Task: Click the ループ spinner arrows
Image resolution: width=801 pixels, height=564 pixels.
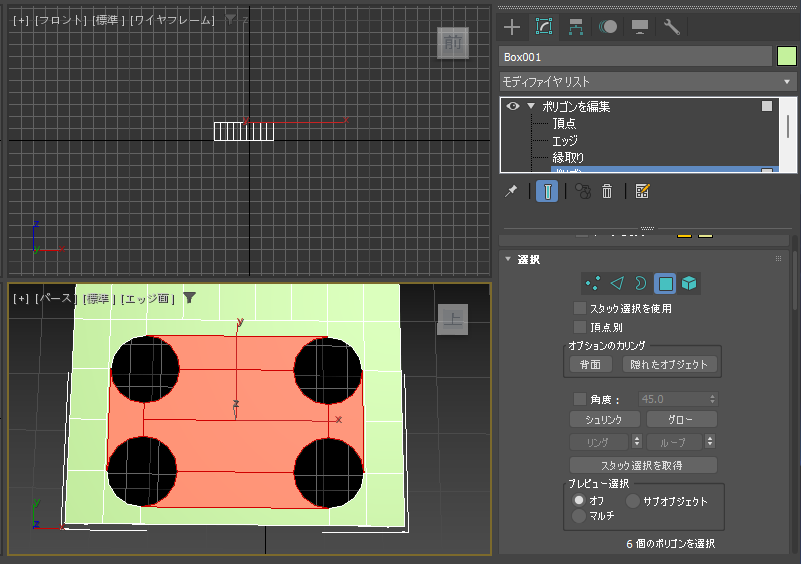Action: 710,441
